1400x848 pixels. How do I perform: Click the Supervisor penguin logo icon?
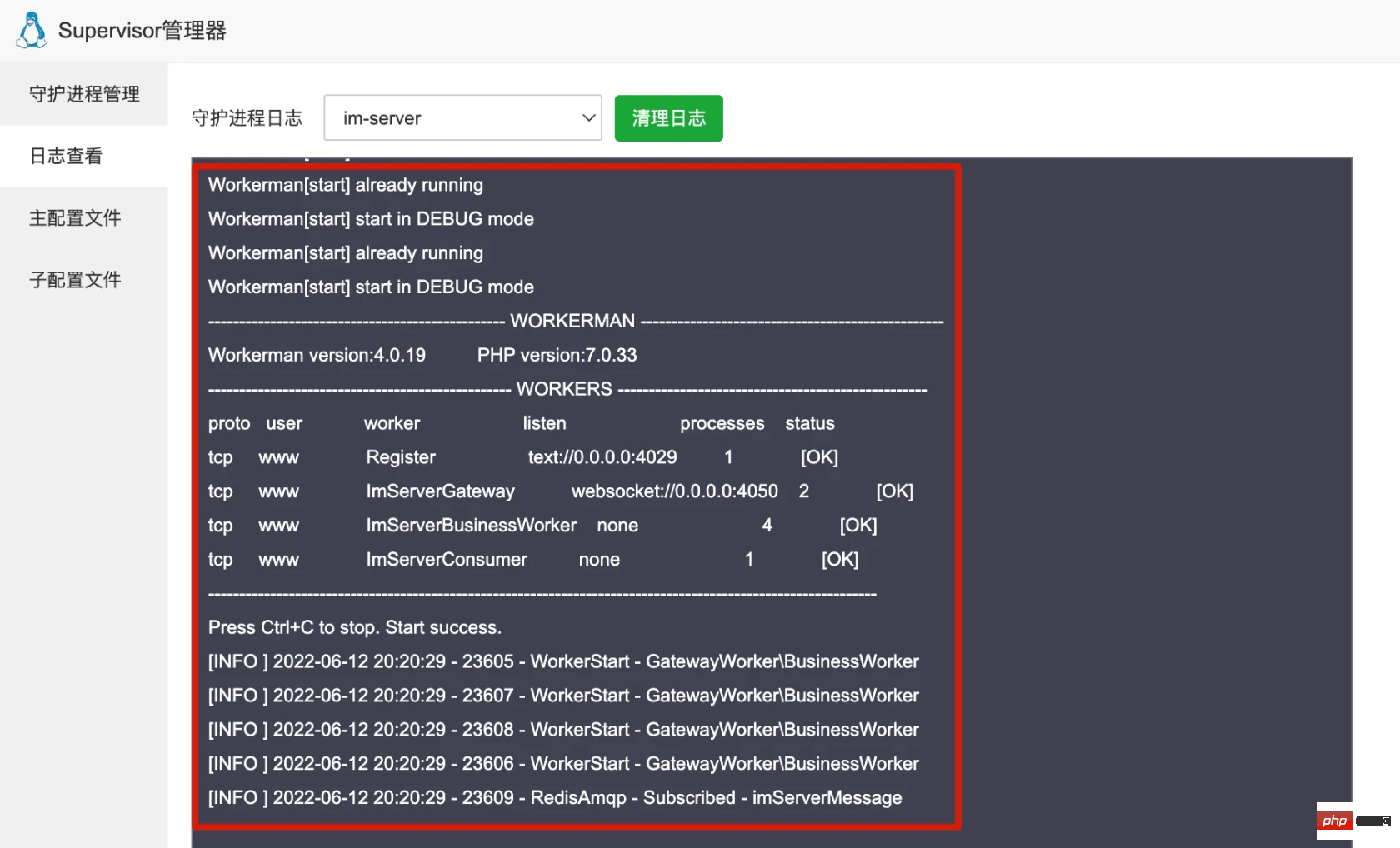click(32, 30)
